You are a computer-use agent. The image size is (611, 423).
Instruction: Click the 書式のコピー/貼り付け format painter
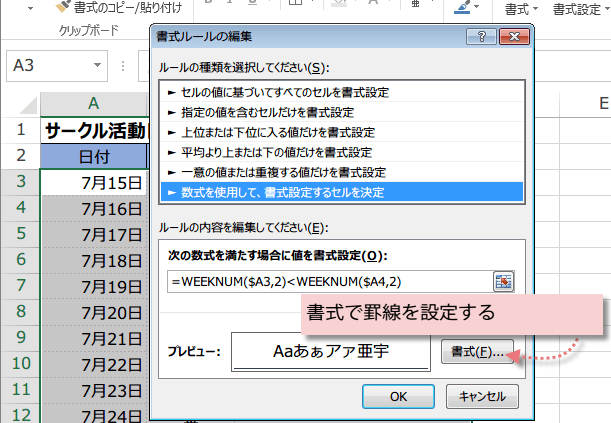coord(118,7)
